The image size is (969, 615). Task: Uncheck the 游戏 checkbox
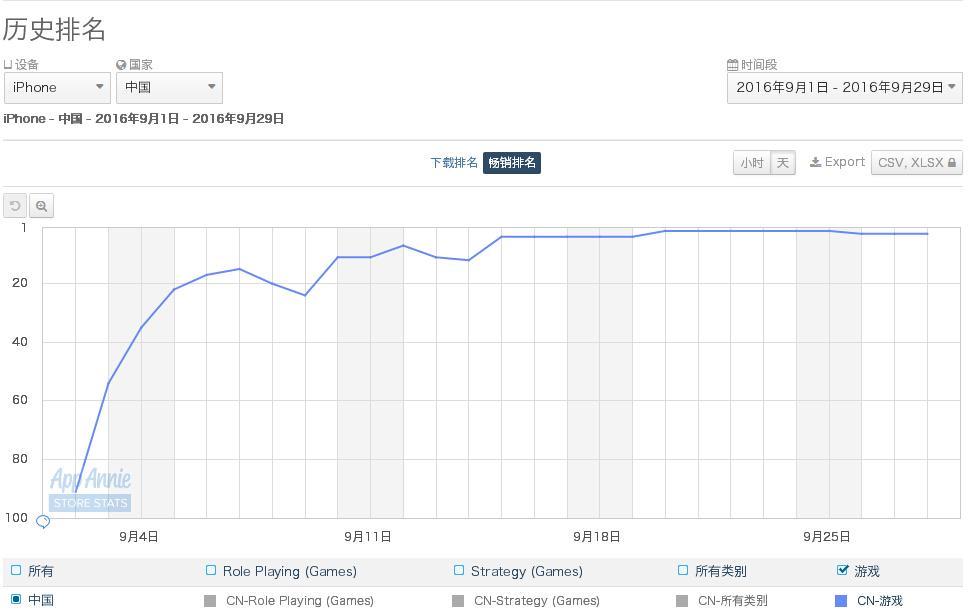(x=842, y=570)
